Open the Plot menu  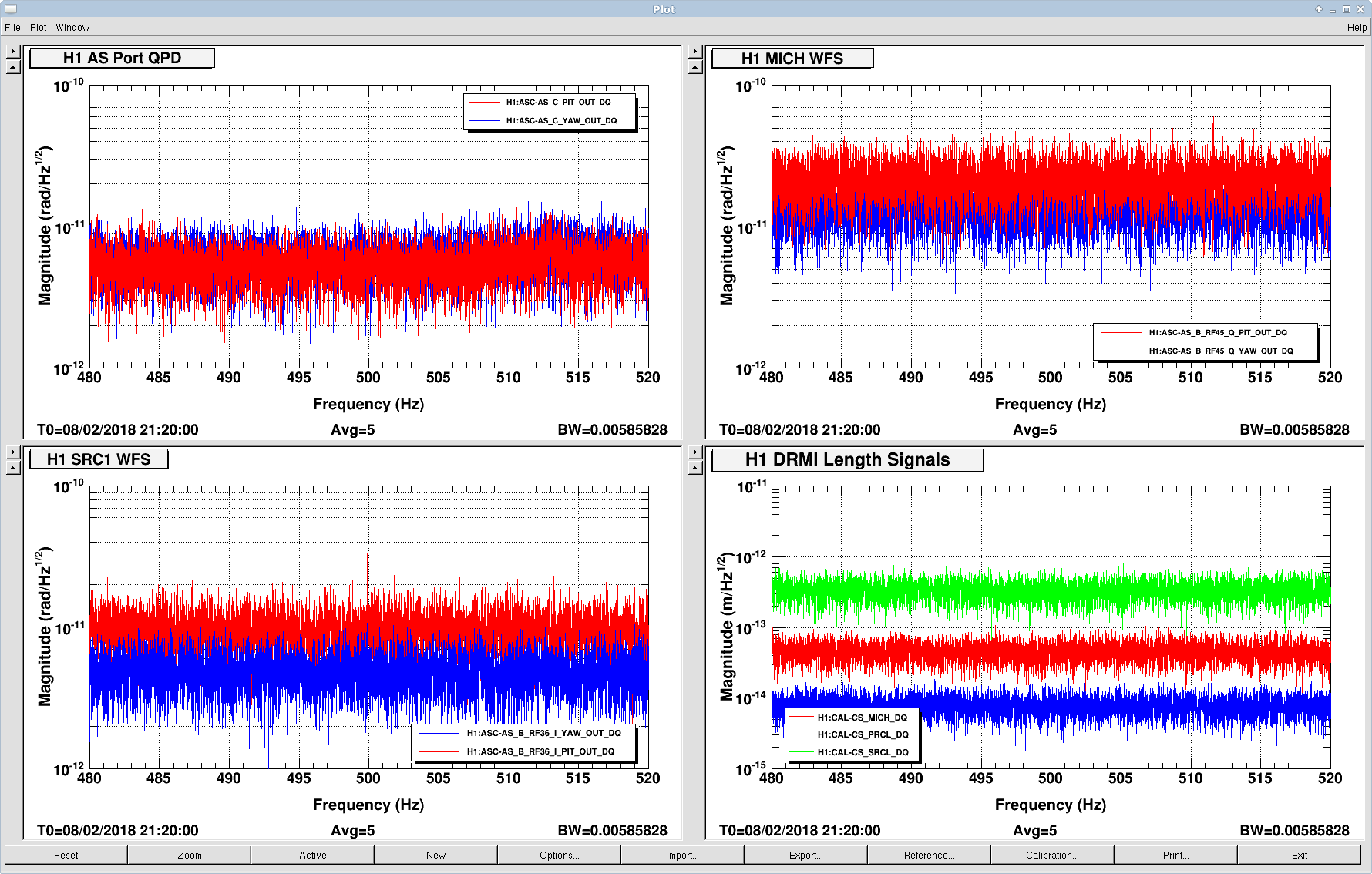[39, 28]
